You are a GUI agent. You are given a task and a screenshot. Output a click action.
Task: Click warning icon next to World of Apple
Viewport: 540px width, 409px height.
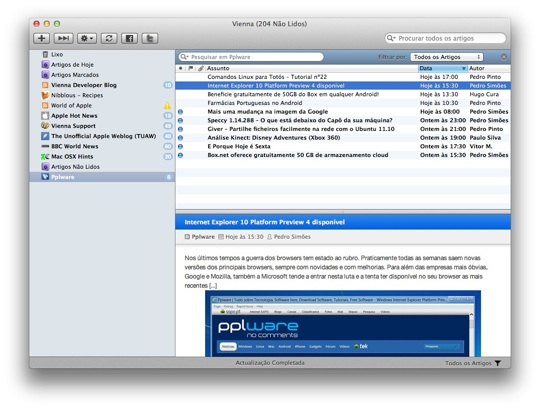click(x=167, y=105)
